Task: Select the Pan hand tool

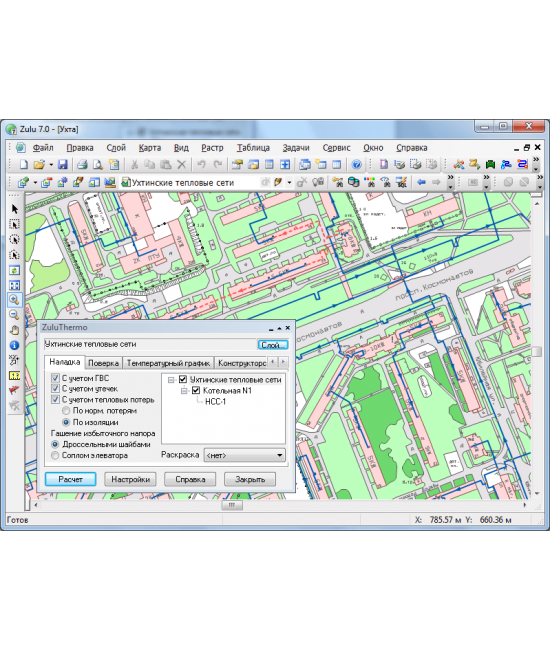Action: point(14,330)
